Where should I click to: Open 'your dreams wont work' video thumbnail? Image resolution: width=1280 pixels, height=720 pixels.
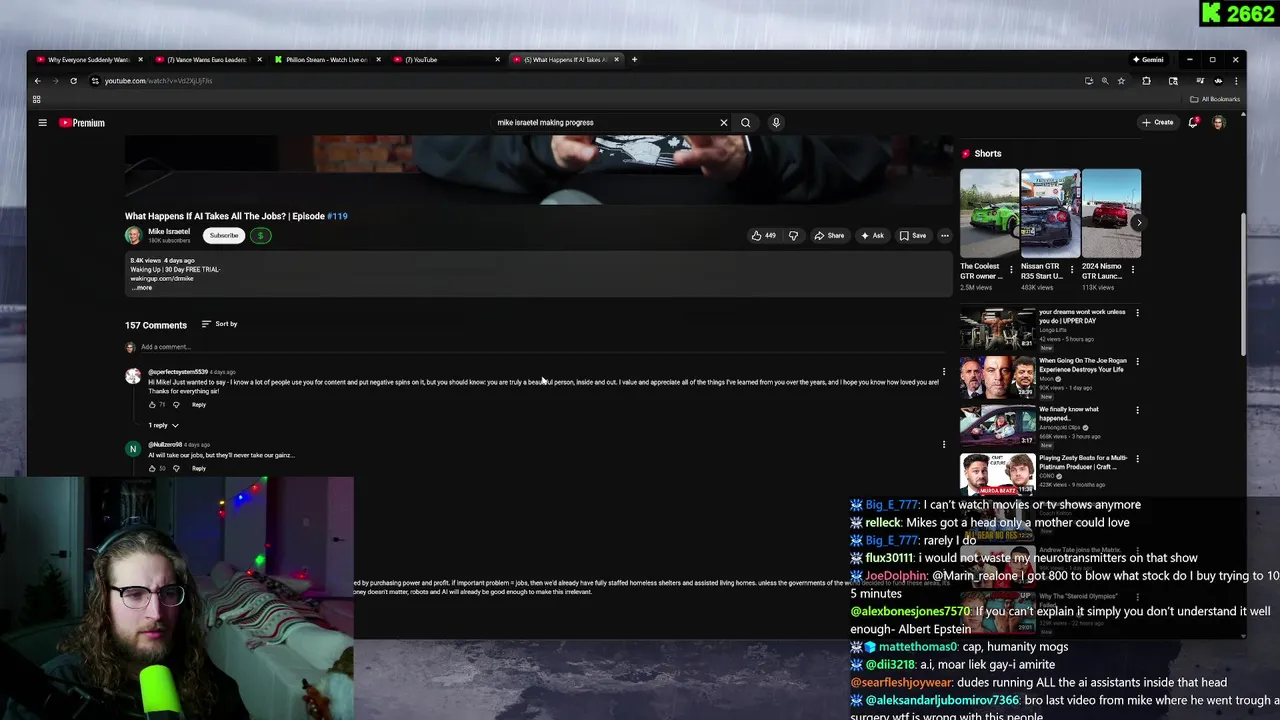997,328
